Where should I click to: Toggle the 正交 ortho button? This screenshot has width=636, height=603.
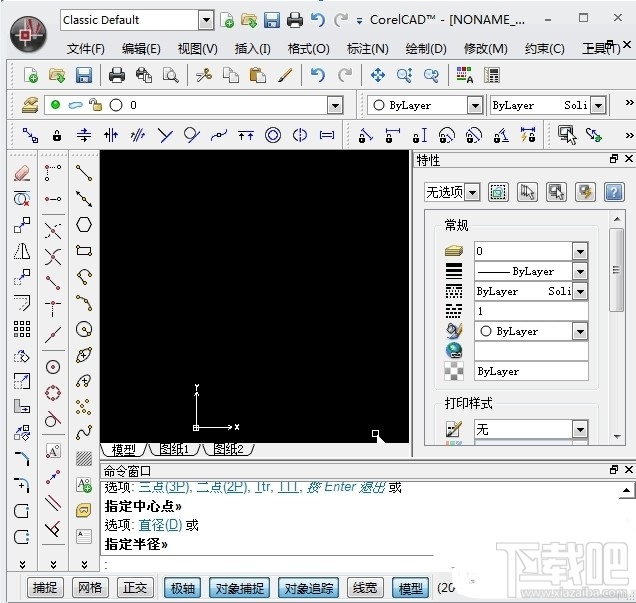(x=135, y=588)
